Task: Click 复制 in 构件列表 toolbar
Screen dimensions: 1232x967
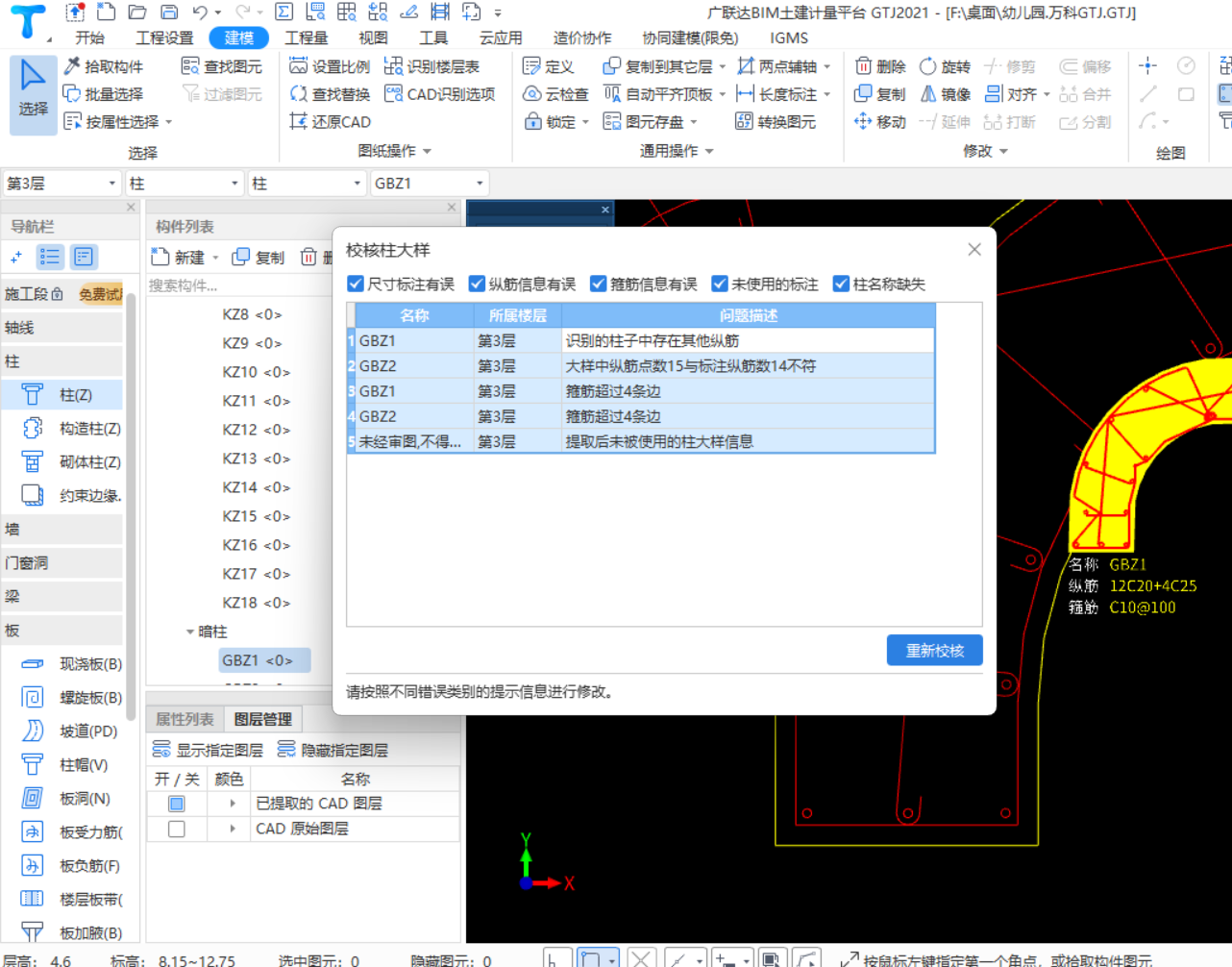Action: click(x=259, y=258)
